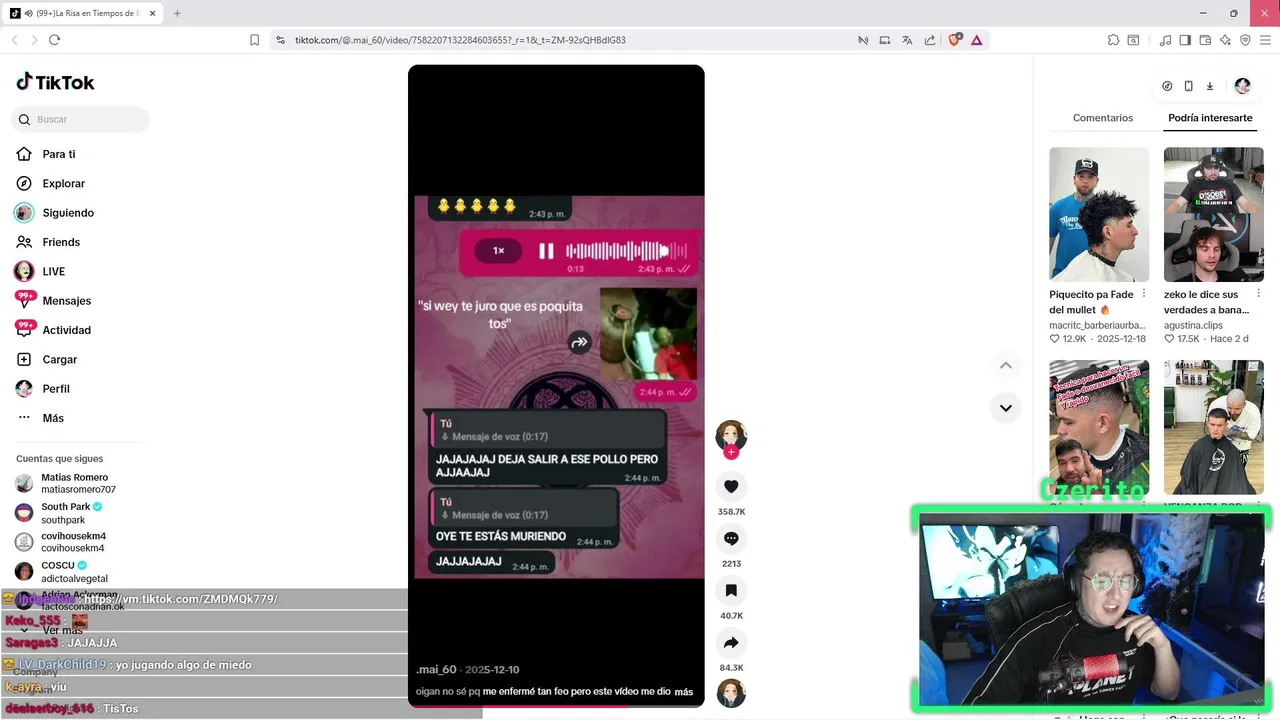The width and height of the screenshot is (1280, 720).
Task: Go to Siguiendo feed
Action: pos(55,213)
